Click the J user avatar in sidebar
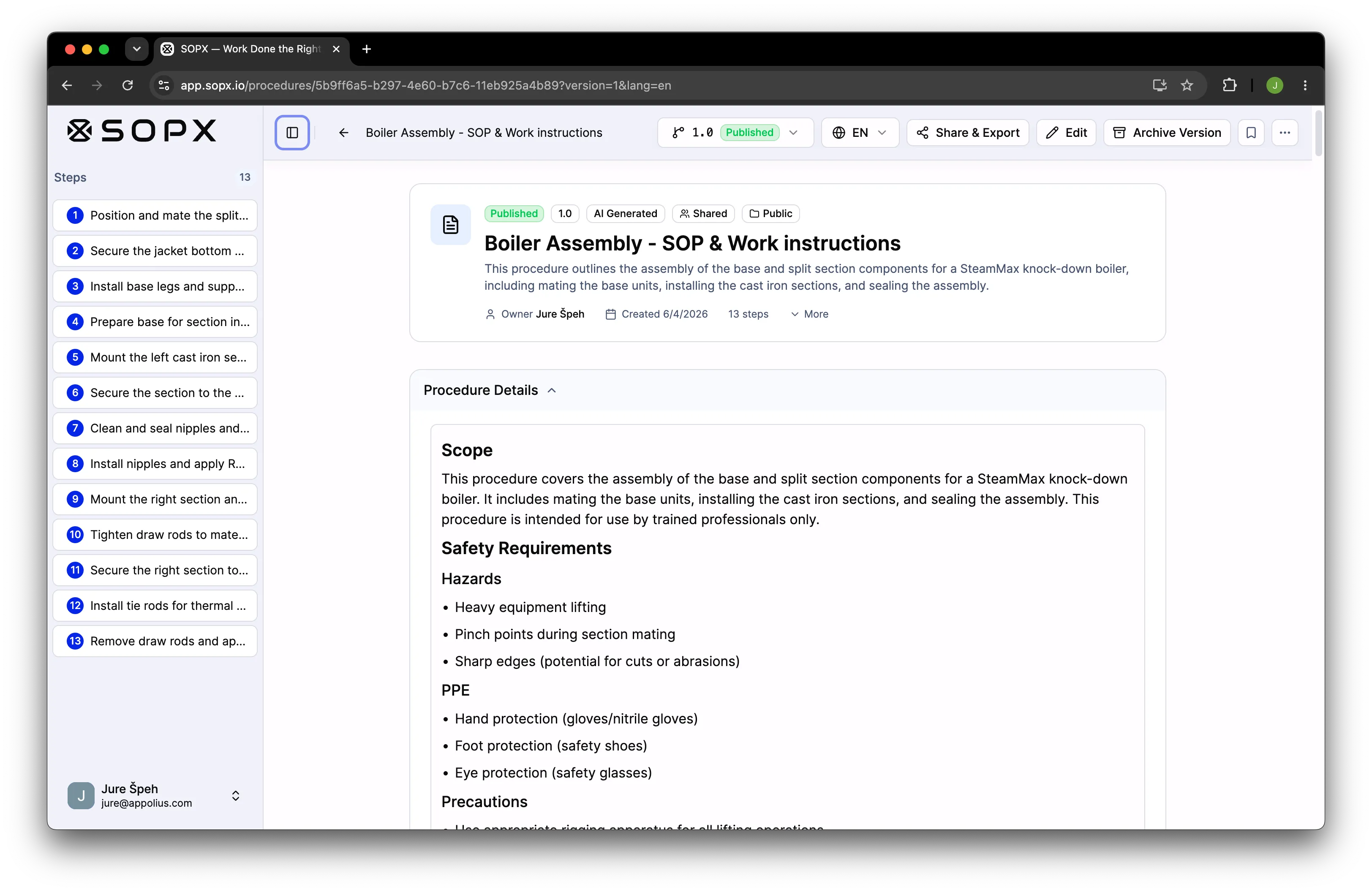 click(x=81, y=796)
